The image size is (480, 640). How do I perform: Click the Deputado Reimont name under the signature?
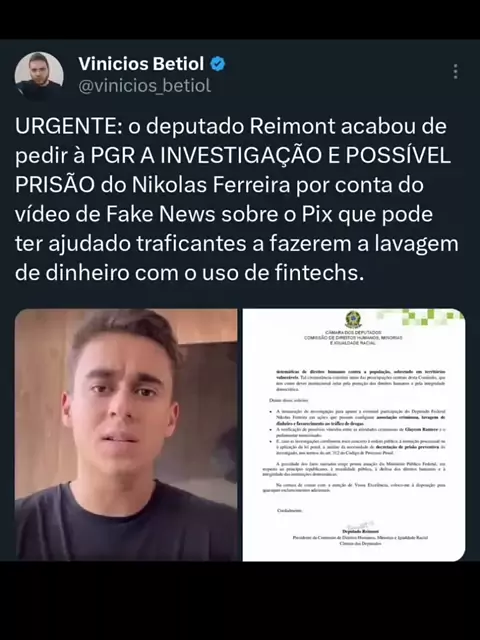coord(361,532)
